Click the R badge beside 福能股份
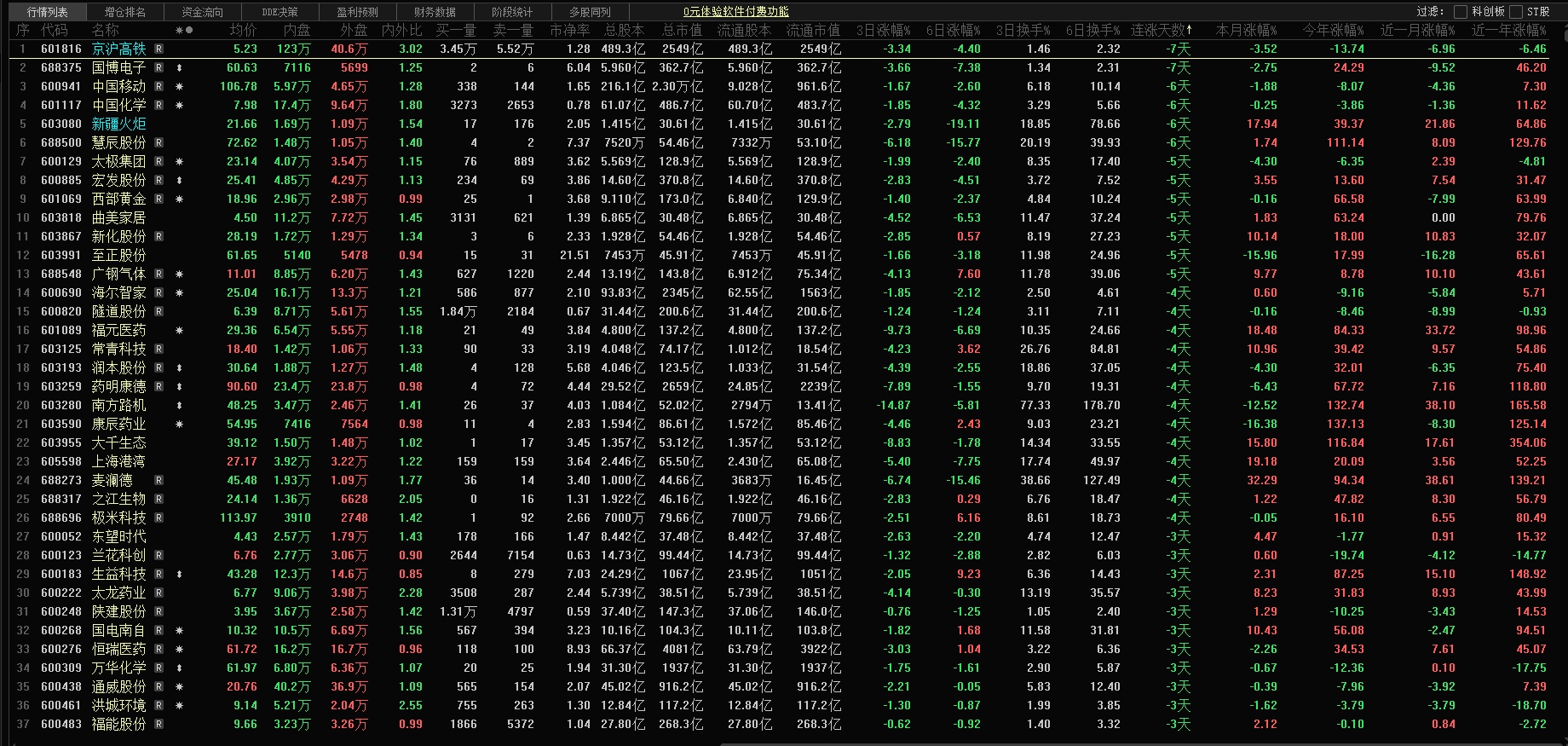This screenshot has height=746, width=1568. (x=159, y=725)
